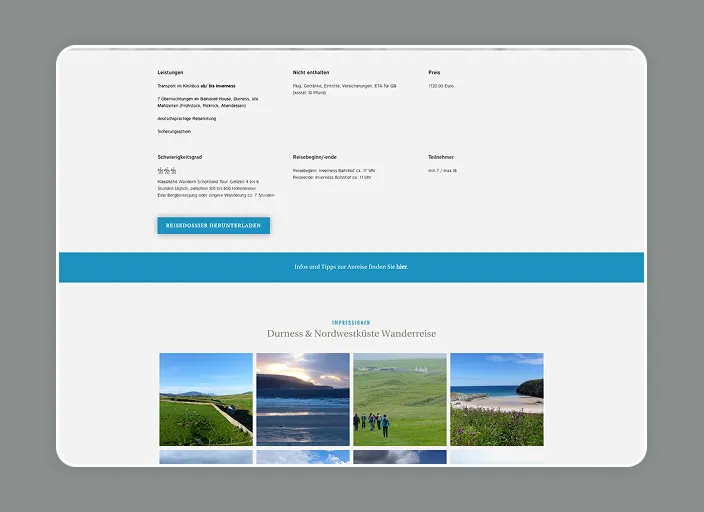Click the second difficulty hiker icon
The height and width of the screenshot is (512, 704).
[x=166, y=171]
